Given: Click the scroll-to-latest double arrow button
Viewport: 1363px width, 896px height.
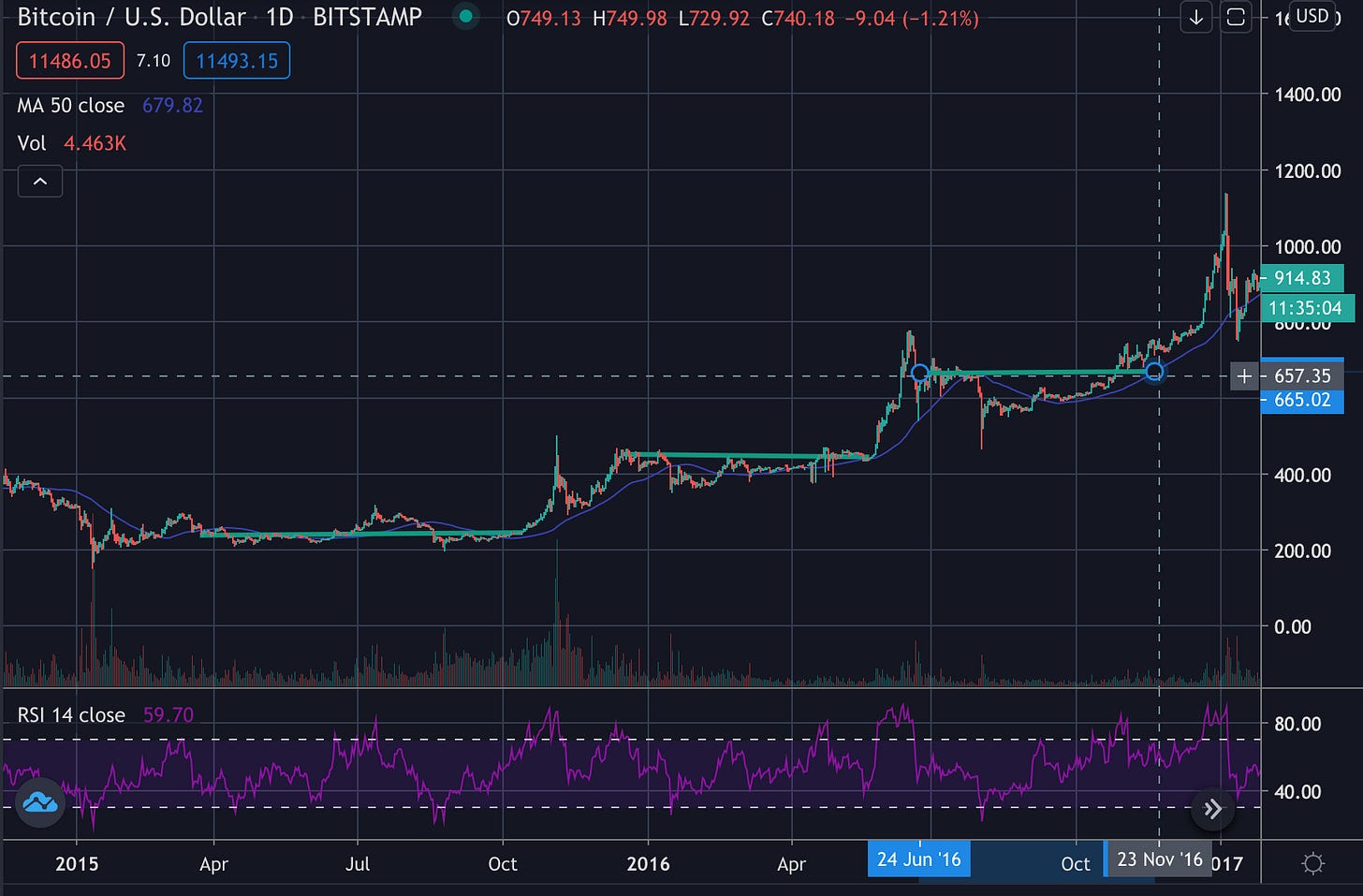Looking at the screenshot, I should 1212,809.
